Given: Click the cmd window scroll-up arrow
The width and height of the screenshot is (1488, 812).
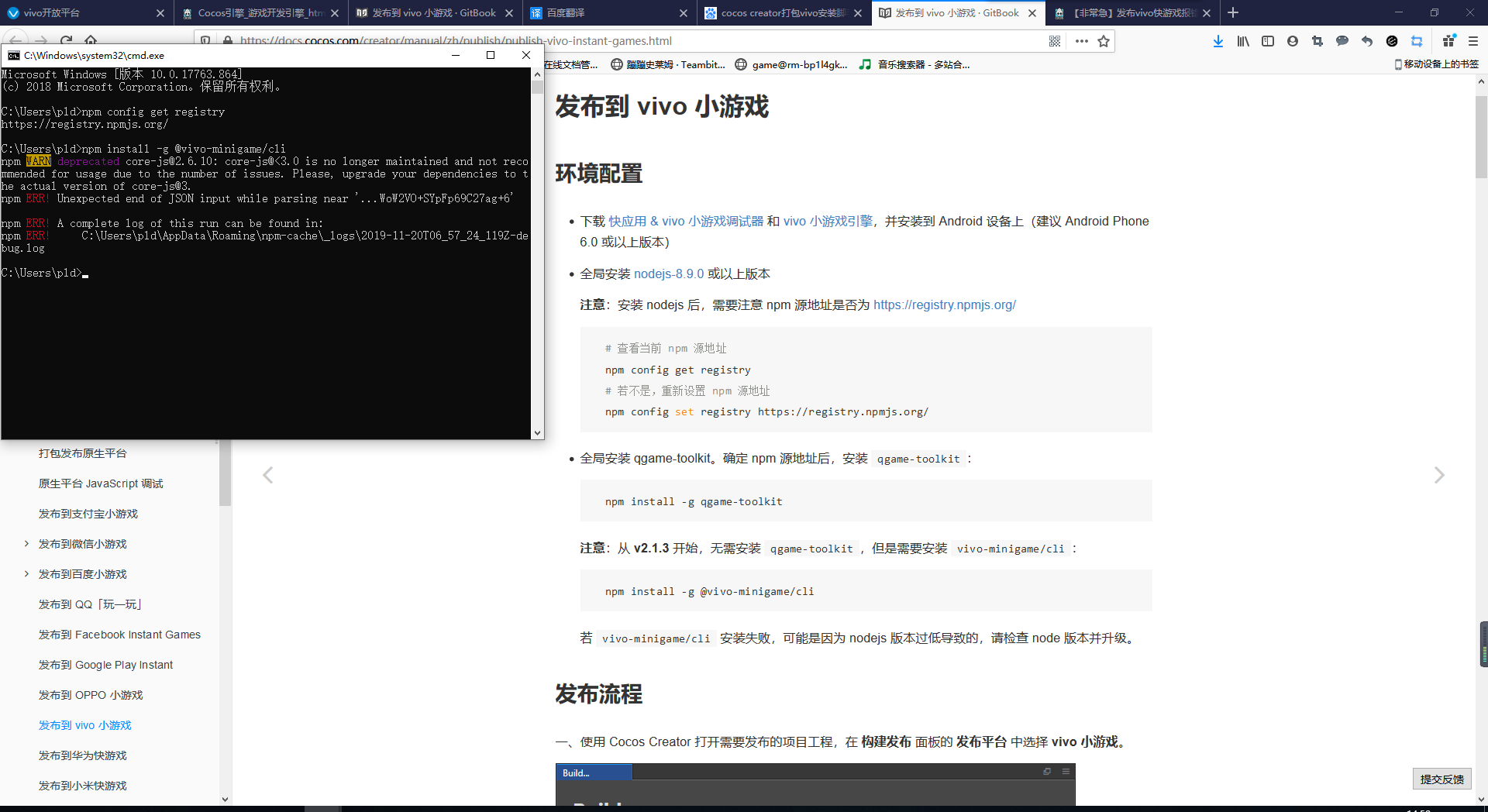Looking at the screenshot, I should pyautogui.click(x=537, y=74).
